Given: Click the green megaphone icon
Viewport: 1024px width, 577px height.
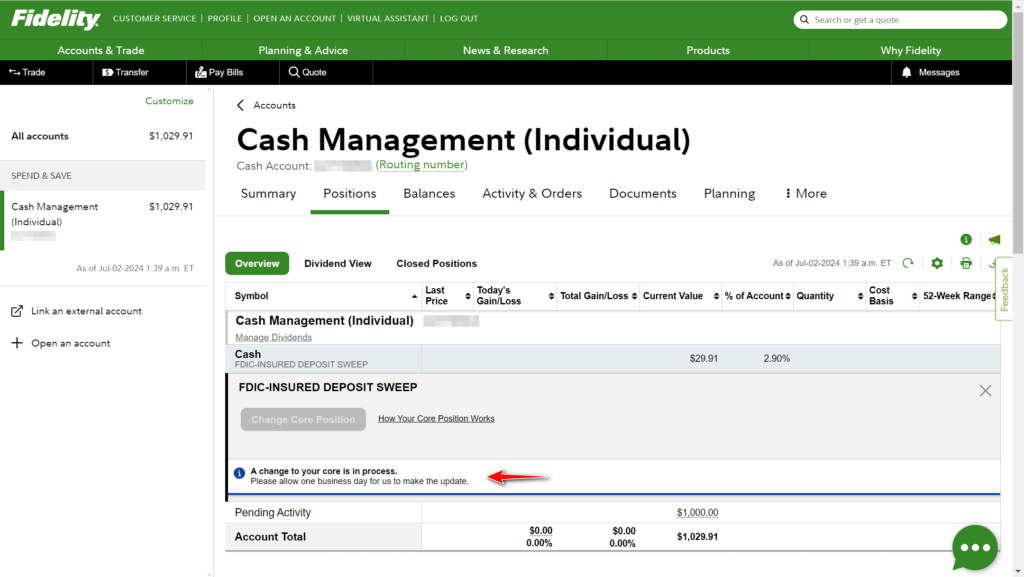Looking at the screenshot, I should click(994, 240).
